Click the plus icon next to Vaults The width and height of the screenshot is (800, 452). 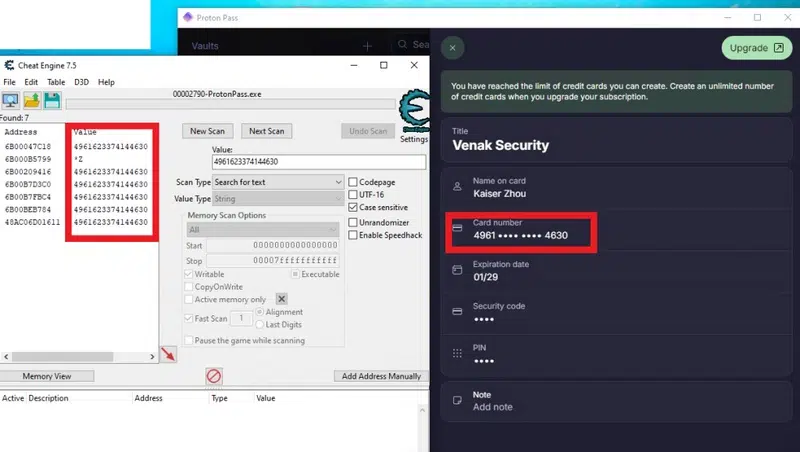(x=367, y=46)
